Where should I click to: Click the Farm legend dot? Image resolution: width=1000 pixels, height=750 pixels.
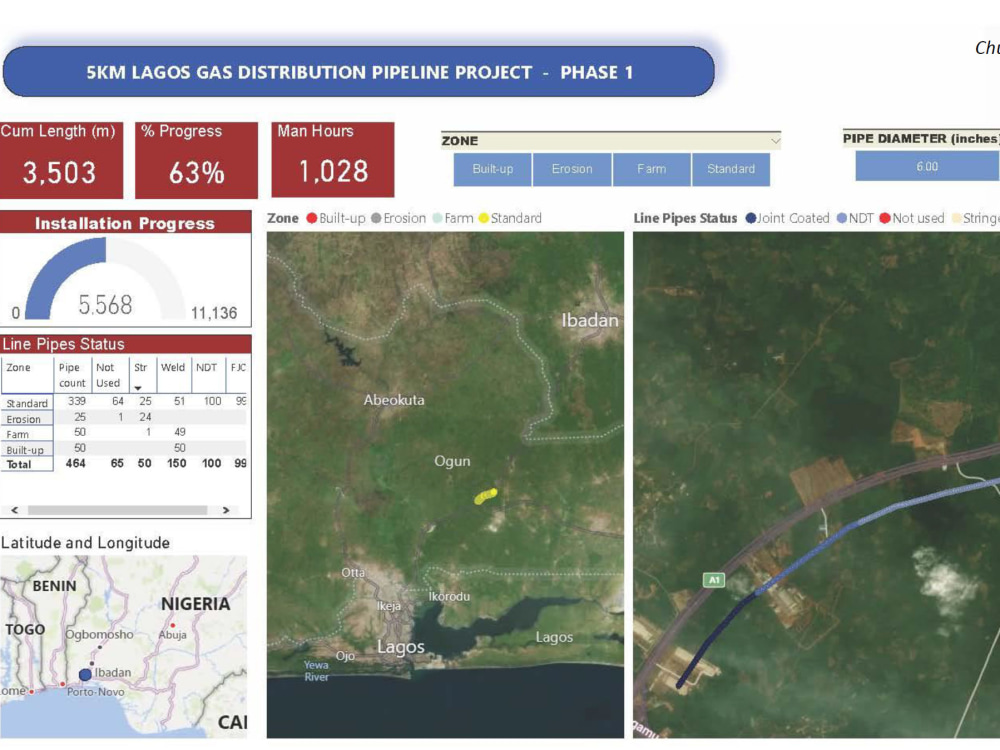pyautogui.click(x=437, y=218)
